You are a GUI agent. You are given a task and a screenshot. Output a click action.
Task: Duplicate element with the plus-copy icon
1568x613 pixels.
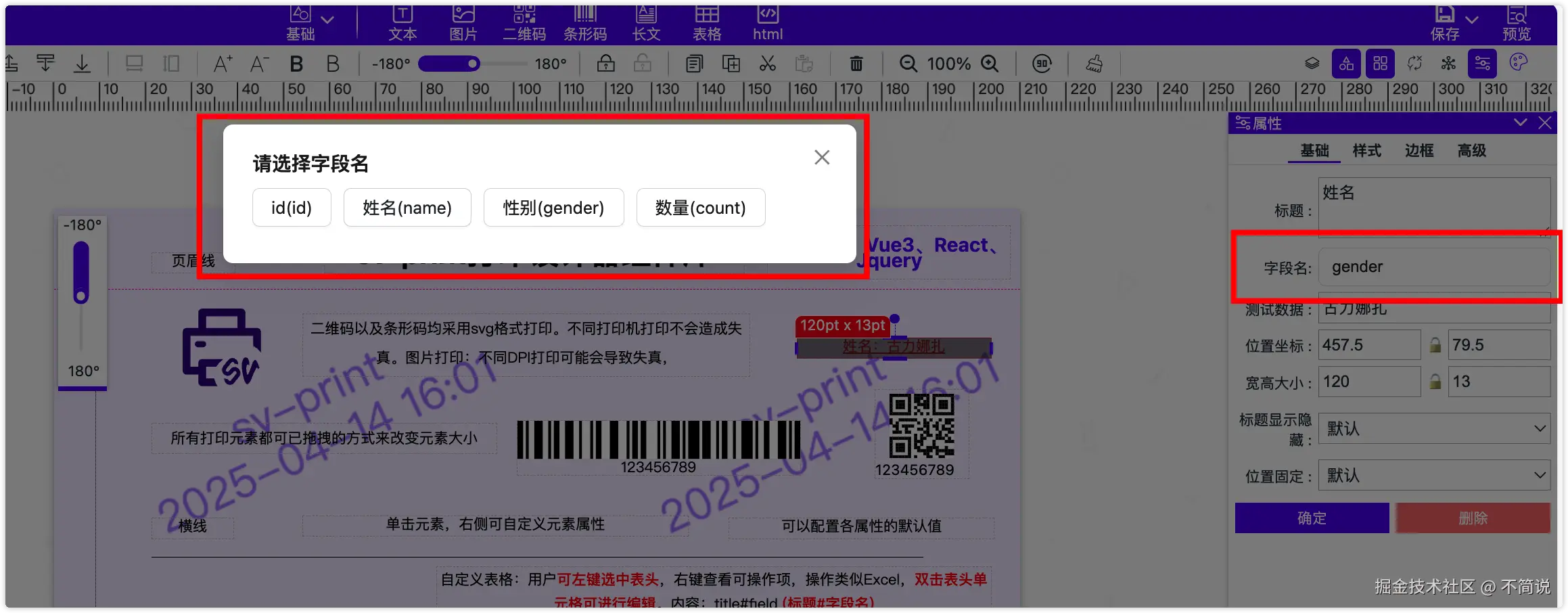click(x=731, y=64)
